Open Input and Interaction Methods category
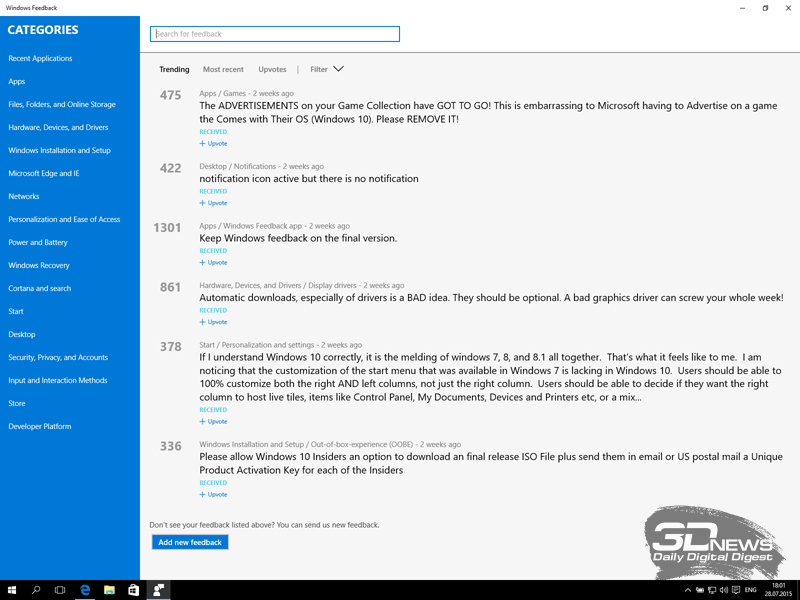The height and width of the screenshot is (600, 800). 58,380
